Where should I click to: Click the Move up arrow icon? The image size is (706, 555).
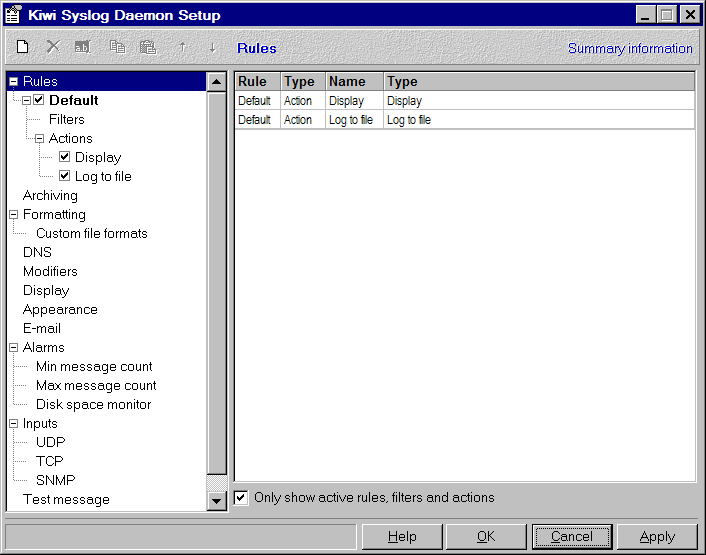(x=182, y=47)
